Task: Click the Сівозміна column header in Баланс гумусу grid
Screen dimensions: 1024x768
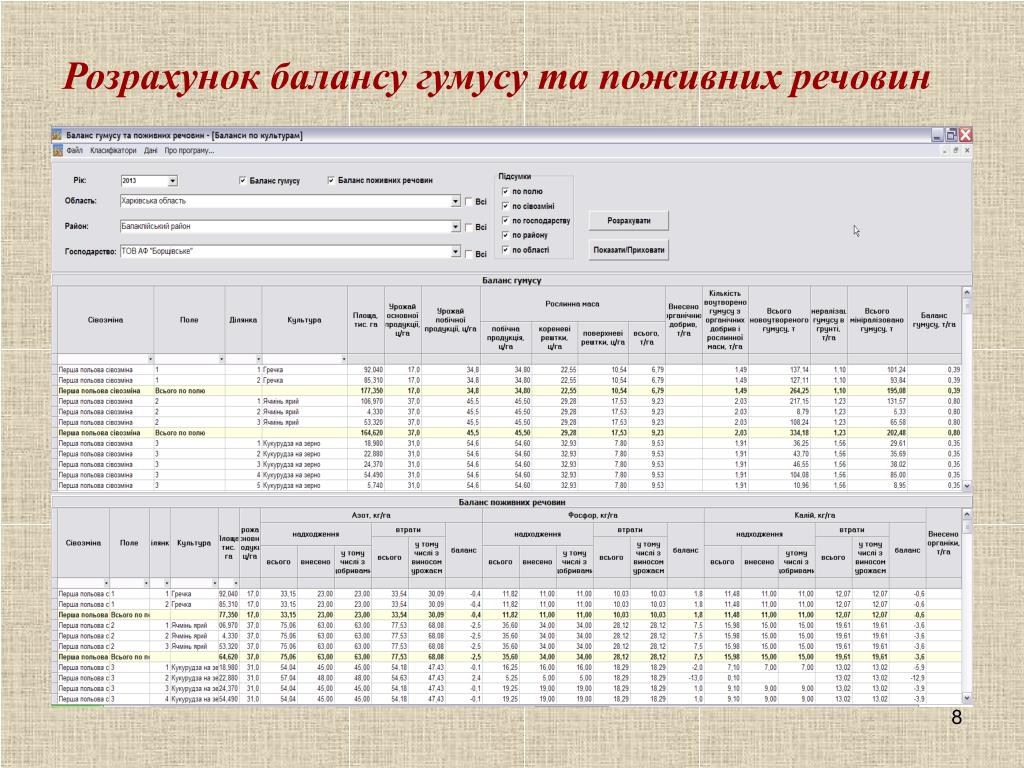Action: pos(105,320)
